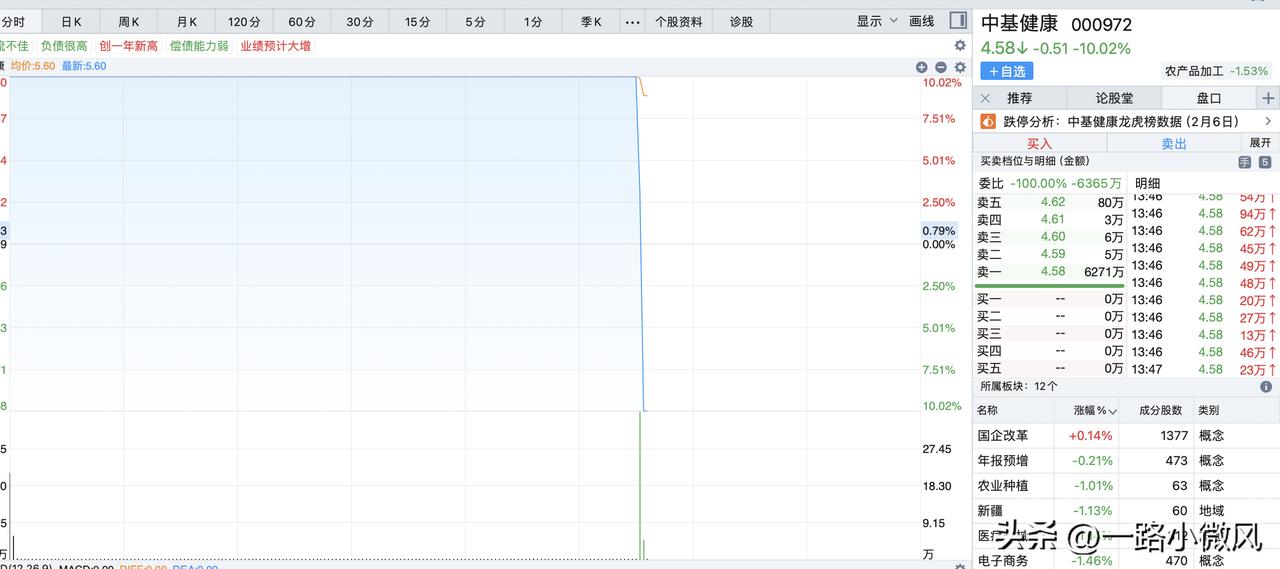Switch order book unit to 手
The image size is (1280, 569).
point(1245,162)
